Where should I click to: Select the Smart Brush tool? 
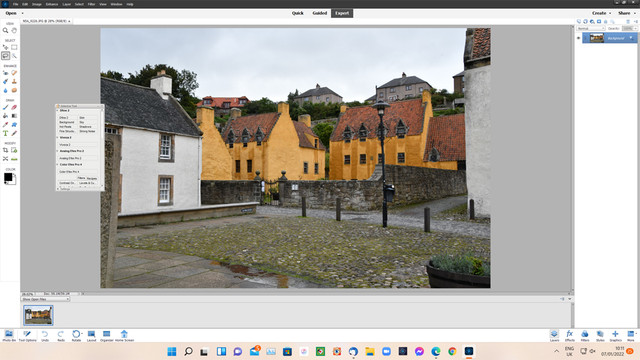(x=5, y=81)
